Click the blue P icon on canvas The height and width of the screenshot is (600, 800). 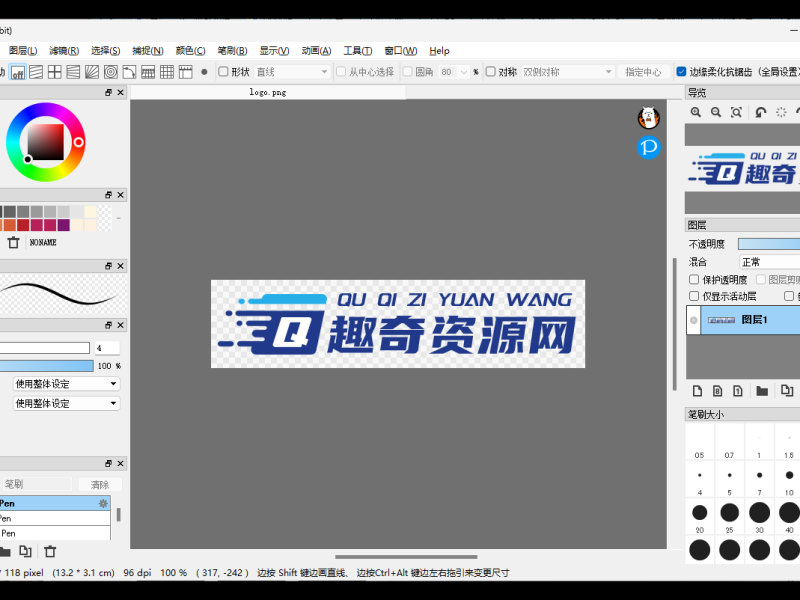[x=648, y=147]
